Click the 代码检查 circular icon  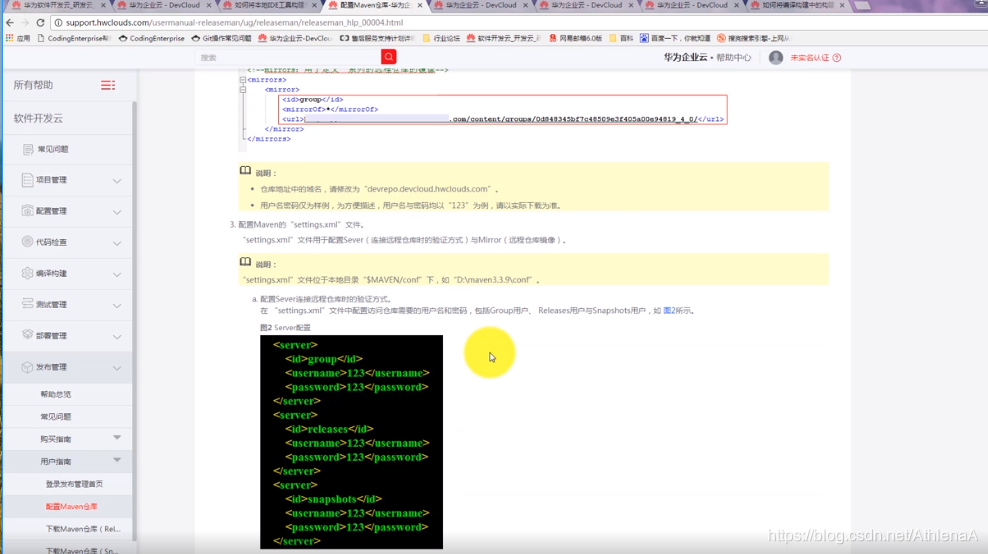tap(27, 241)
